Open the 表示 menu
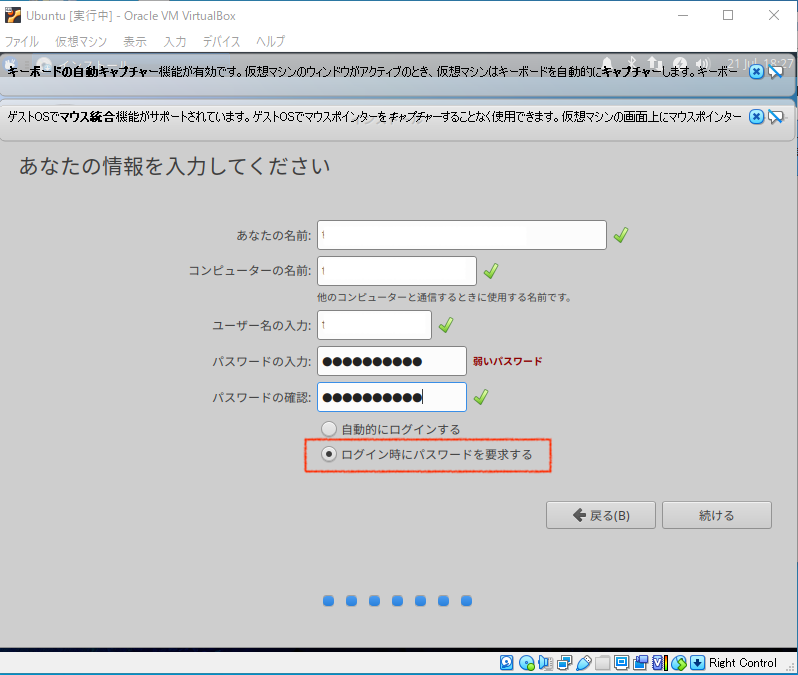 click(135, 41)
